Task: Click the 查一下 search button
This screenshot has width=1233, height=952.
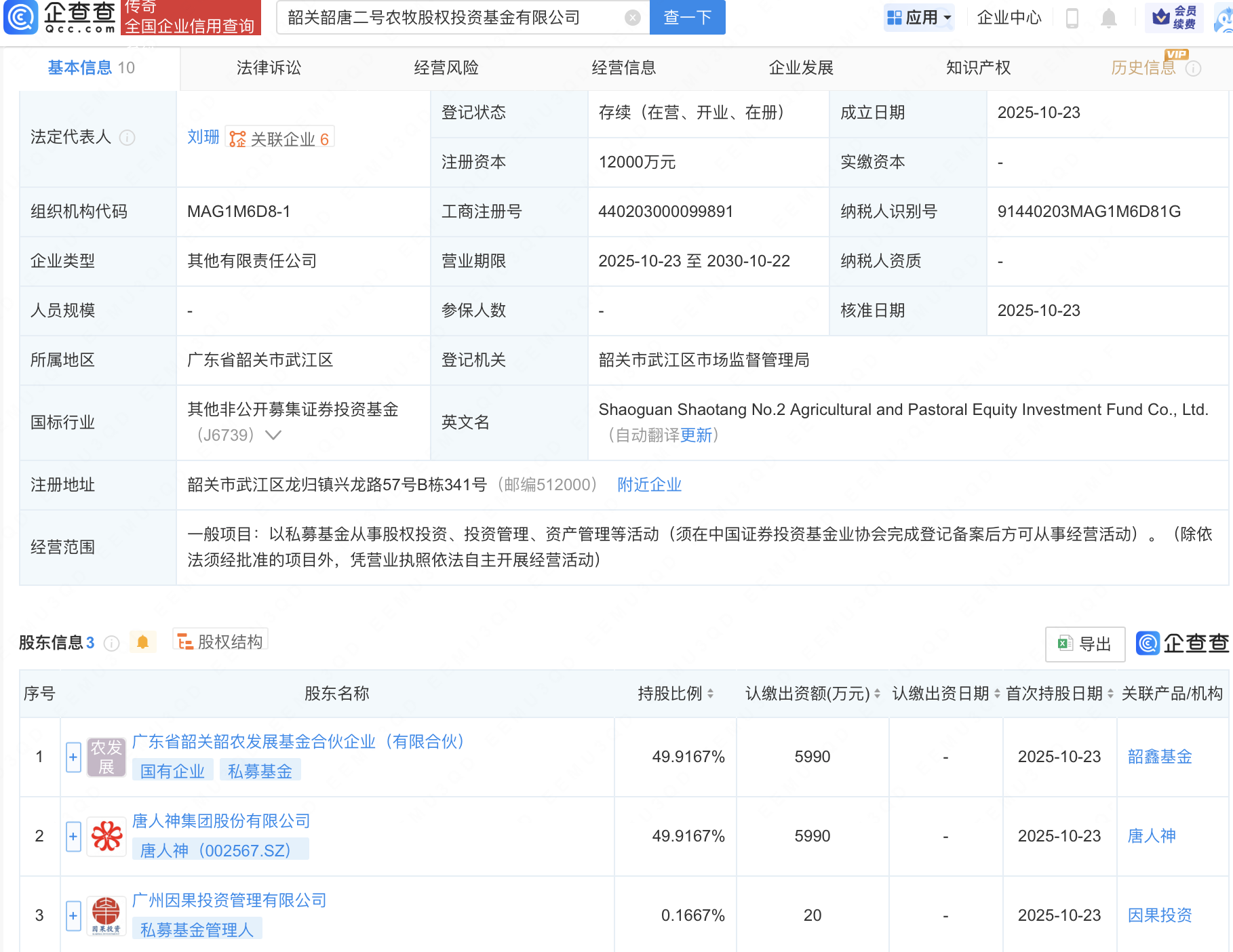Action: (687, 18)
